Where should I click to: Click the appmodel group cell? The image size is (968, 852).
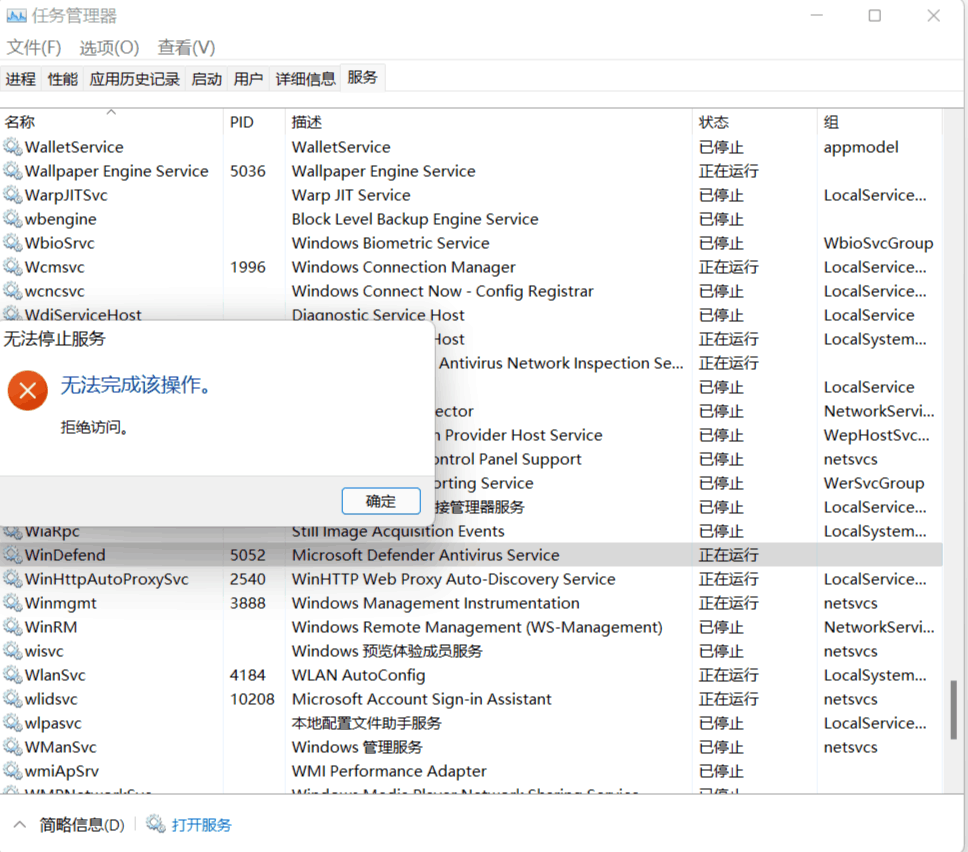(861, 147)
